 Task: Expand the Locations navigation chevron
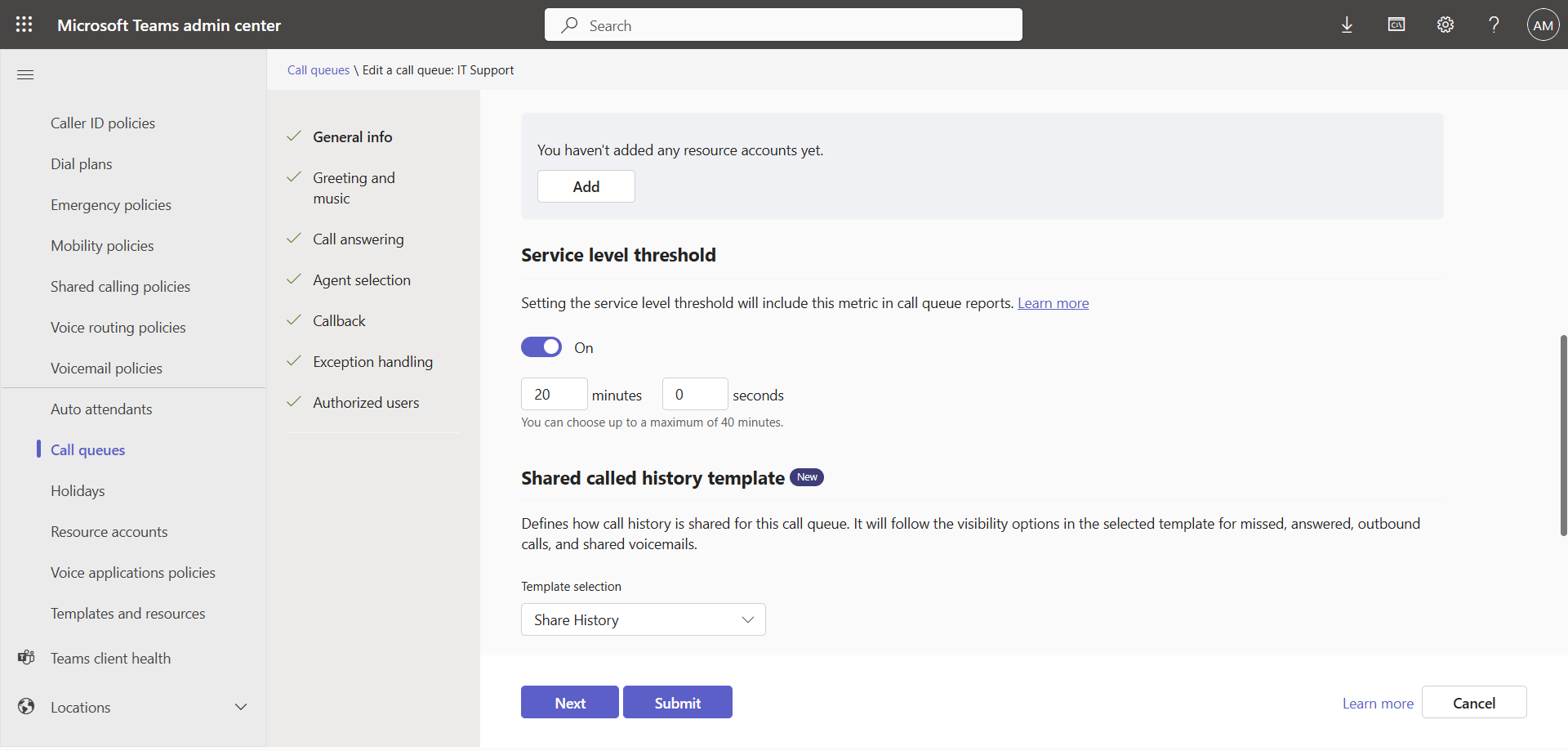pos(241,707)
